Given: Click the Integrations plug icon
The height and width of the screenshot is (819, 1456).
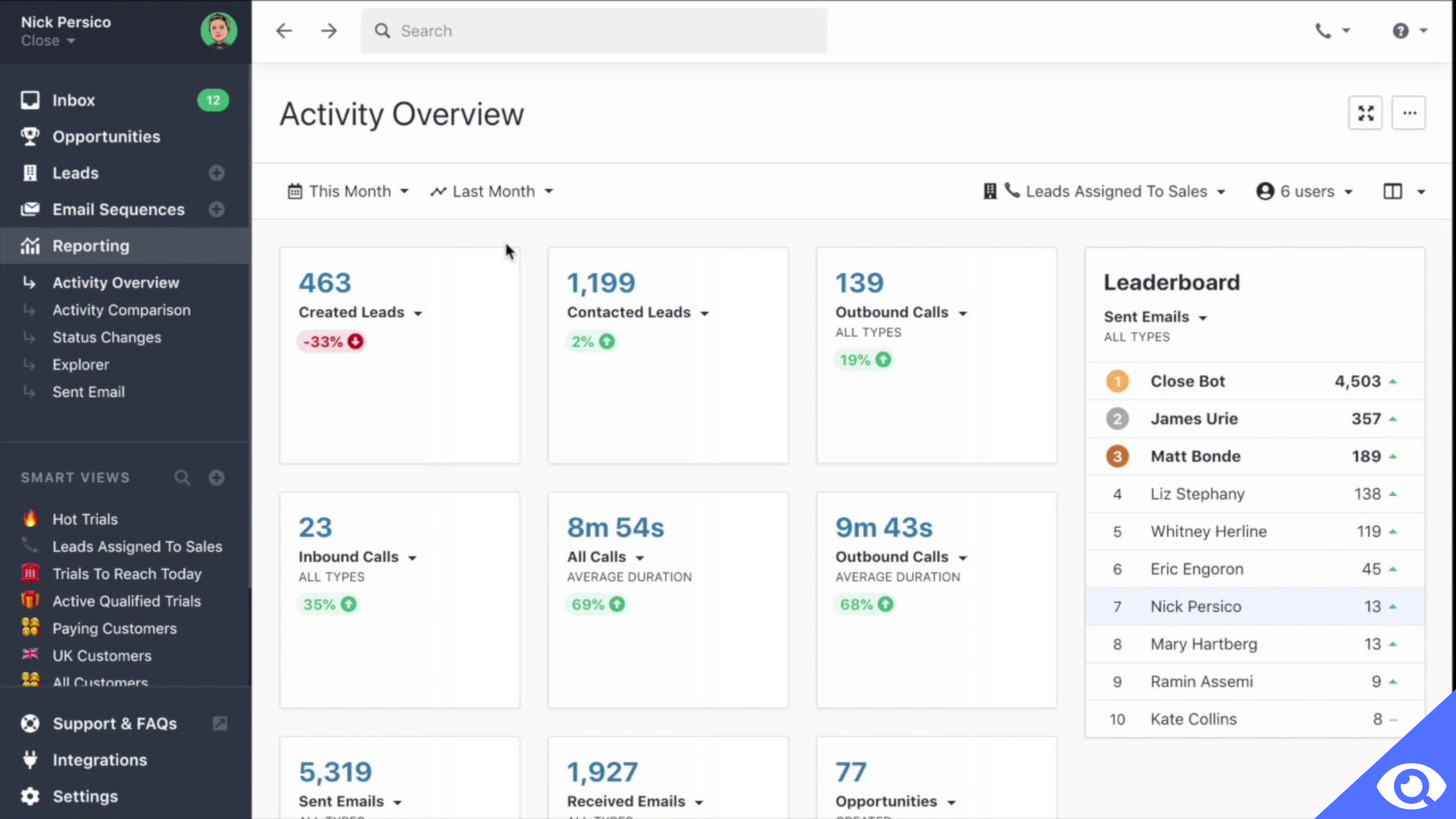Looking at the screenshot, I should (x=30, y=760).
